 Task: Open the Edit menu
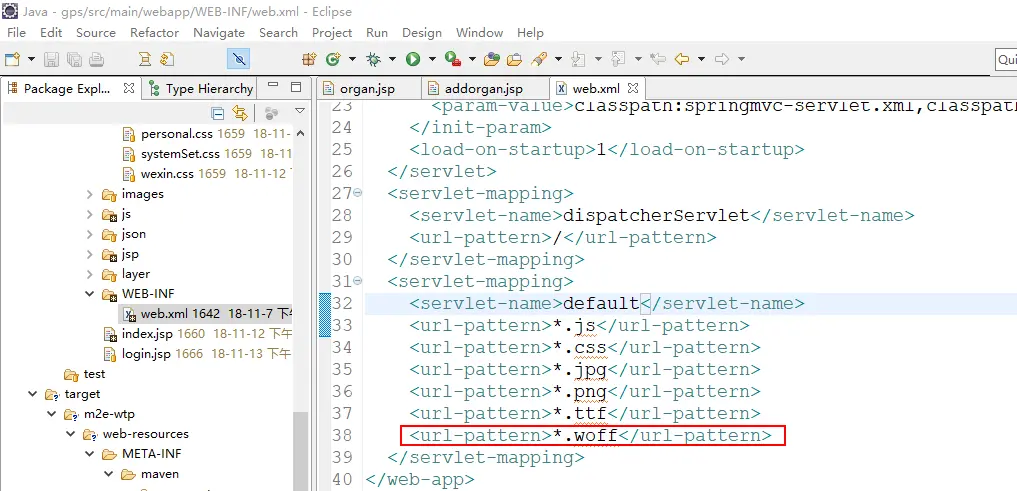pyautogui.click(x=51, y=32)
